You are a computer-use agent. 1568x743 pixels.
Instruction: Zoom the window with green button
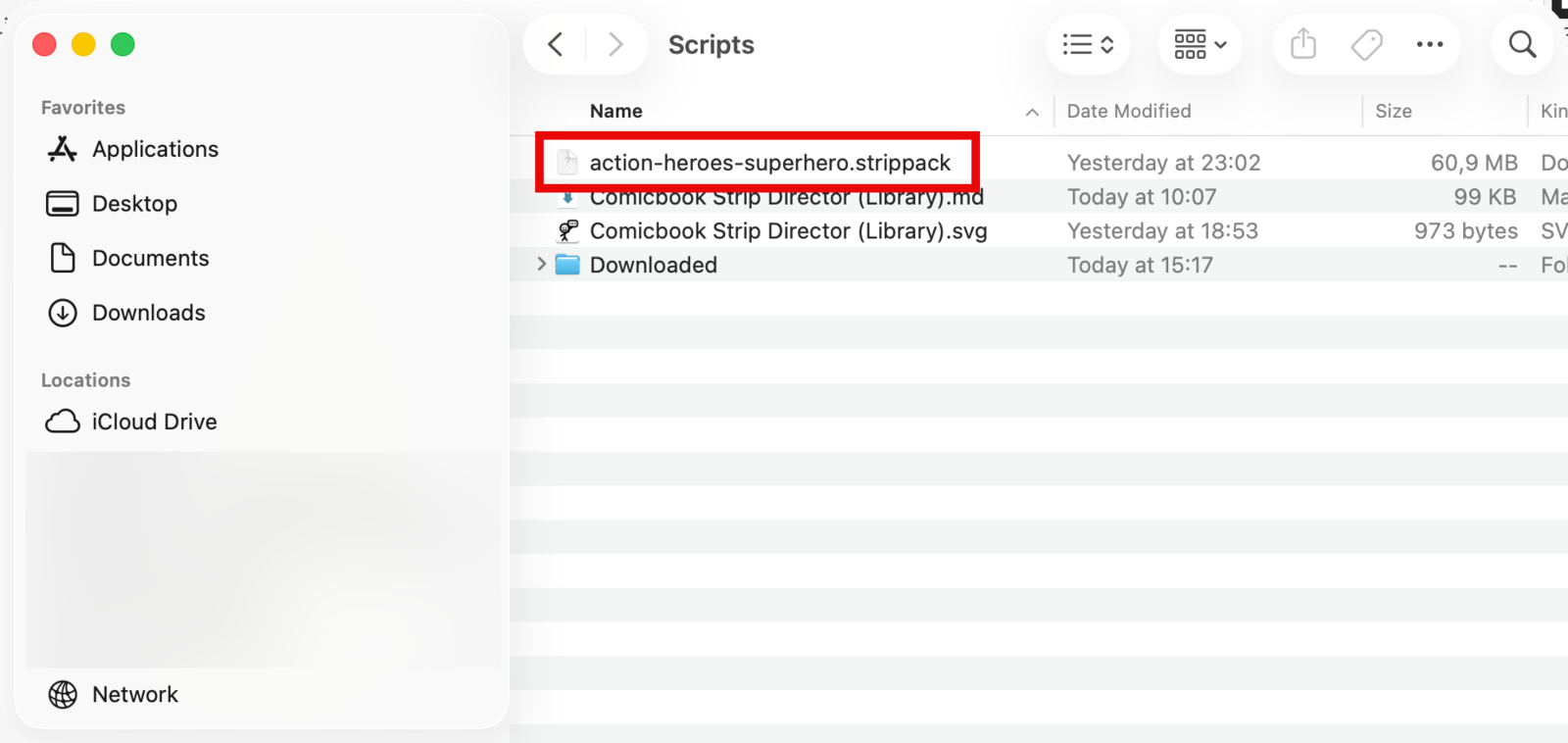click(122, 44)
